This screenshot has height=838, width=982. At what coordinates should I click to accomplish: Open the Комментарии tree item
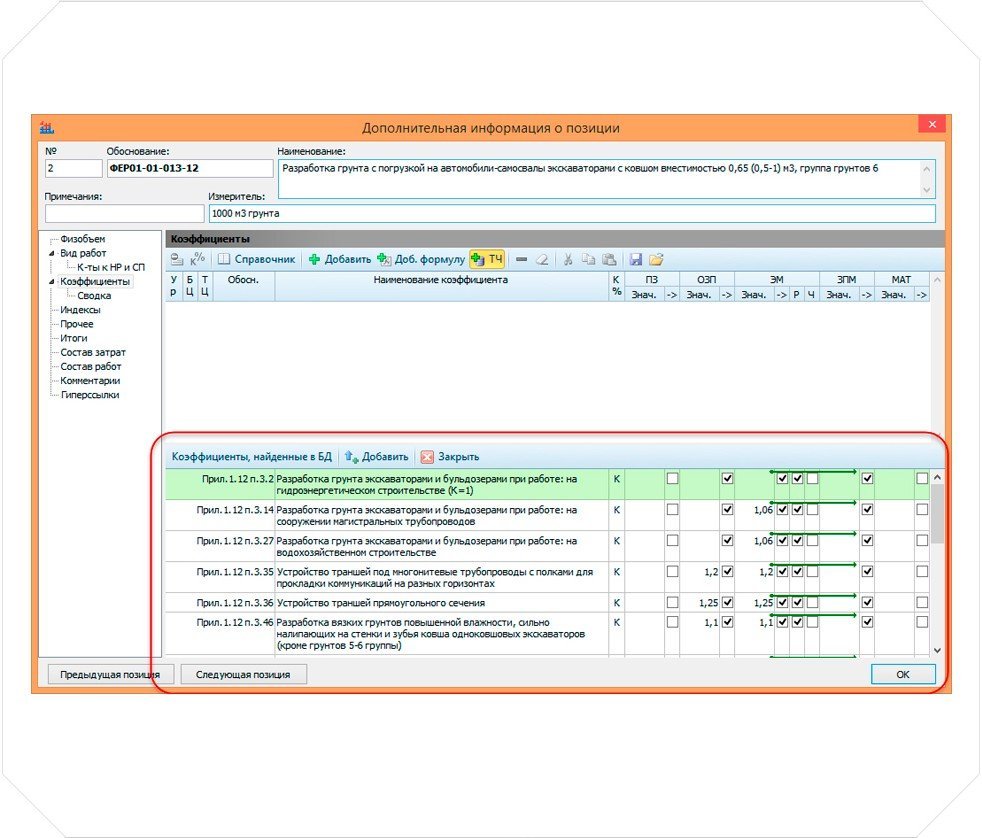coord(90,381)
